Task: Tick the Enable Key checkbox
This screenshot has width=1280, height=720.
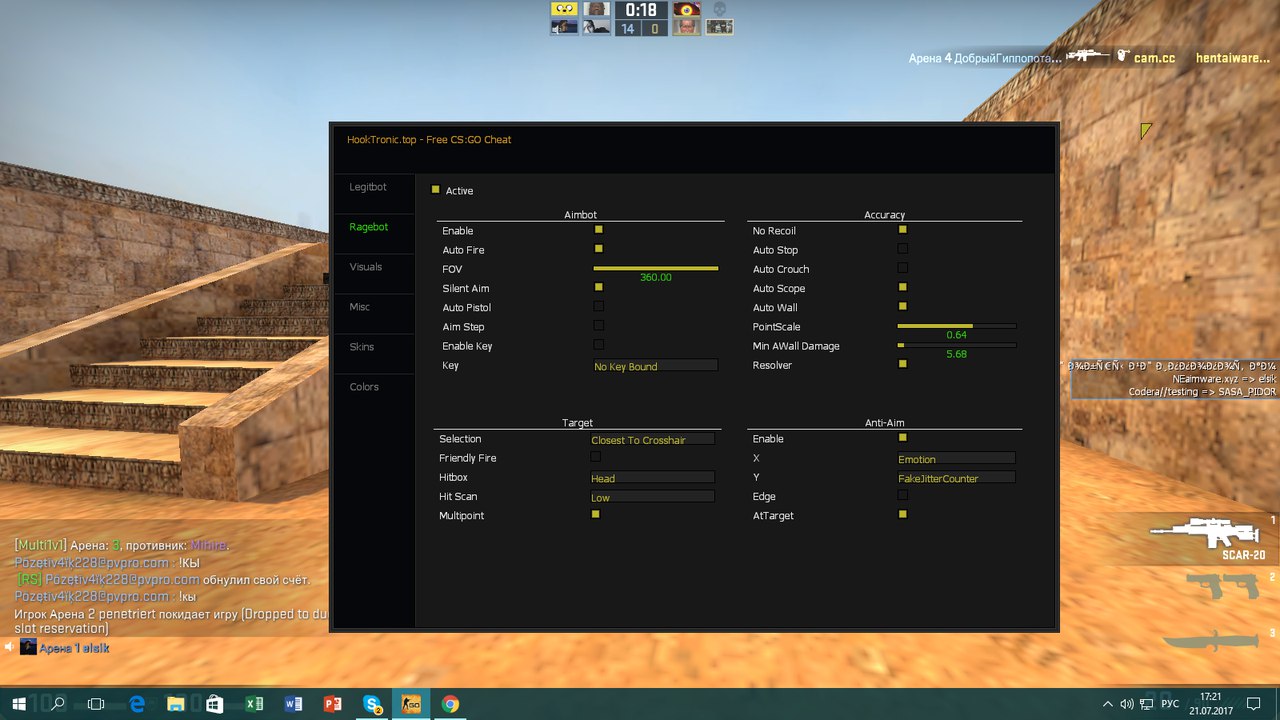Action: point(598,344)
